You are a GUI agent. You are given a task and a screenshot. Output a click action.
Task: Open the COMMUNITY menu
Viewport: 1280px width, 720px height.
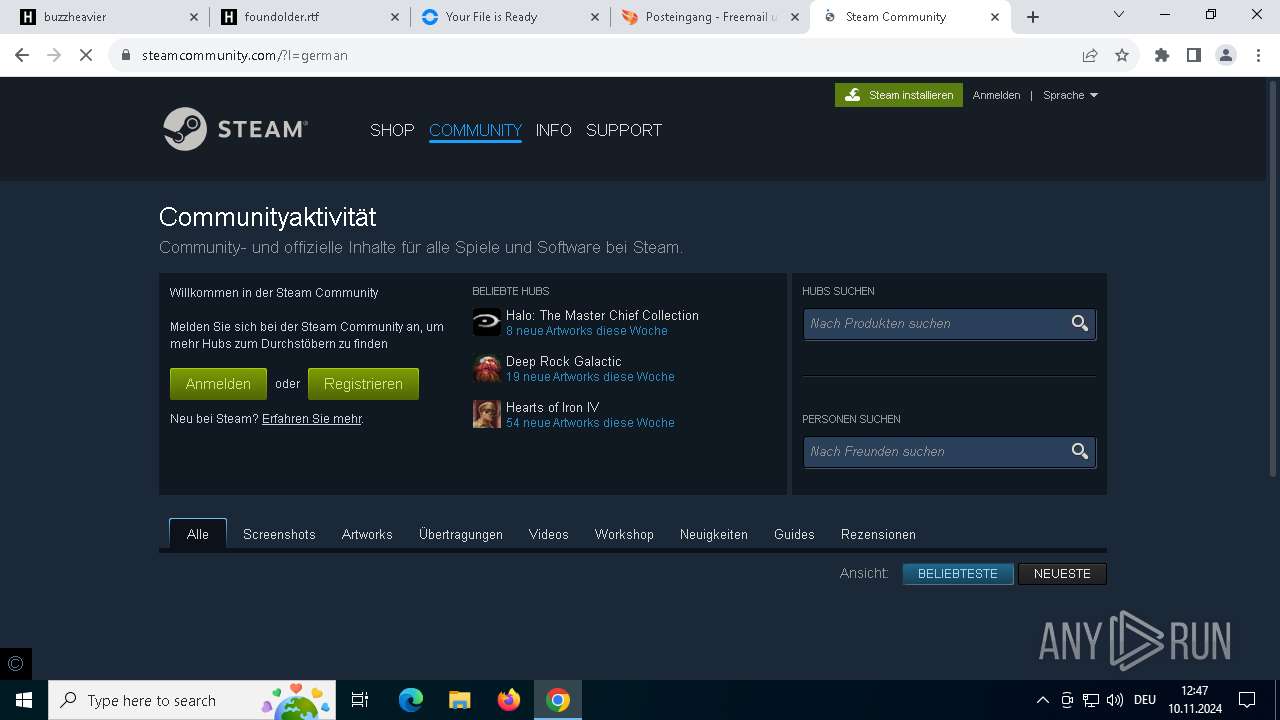(475, 130)
